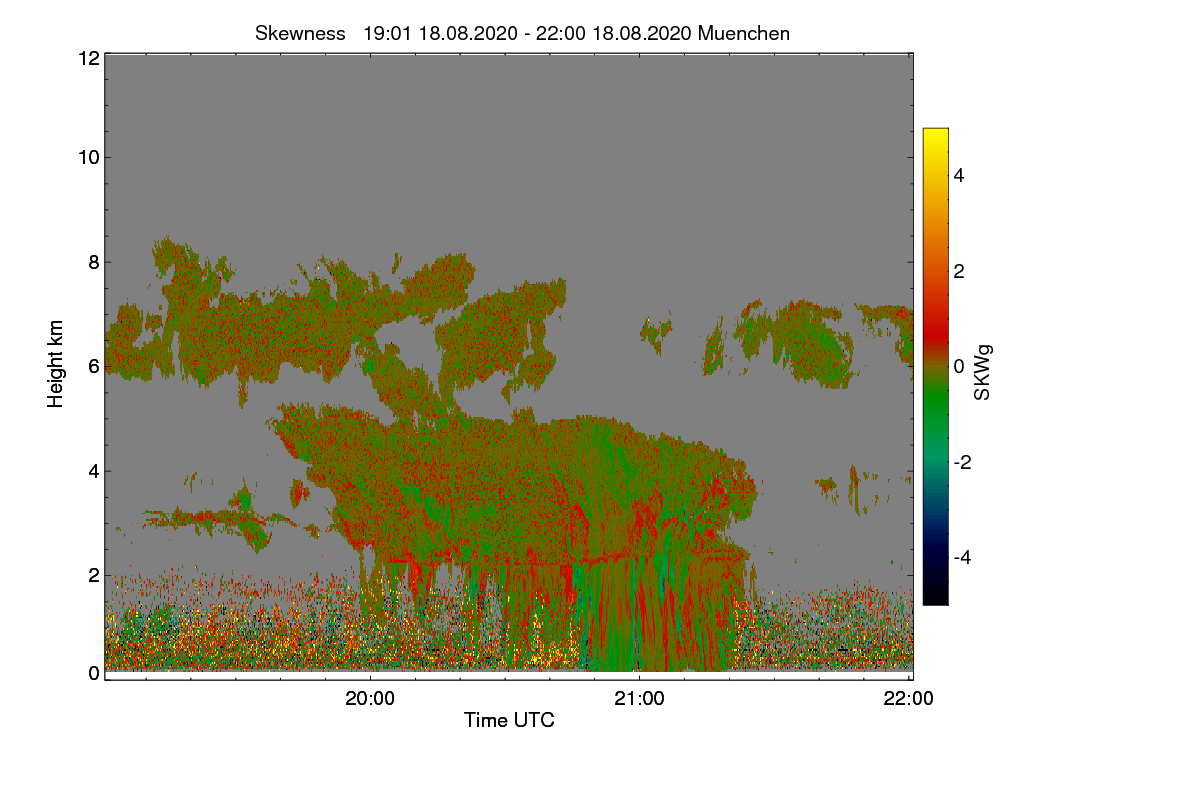Click the '8' height tick label
Image resolution: width=1200 pixels, height=800 pixels.
[x=93, y=262]
